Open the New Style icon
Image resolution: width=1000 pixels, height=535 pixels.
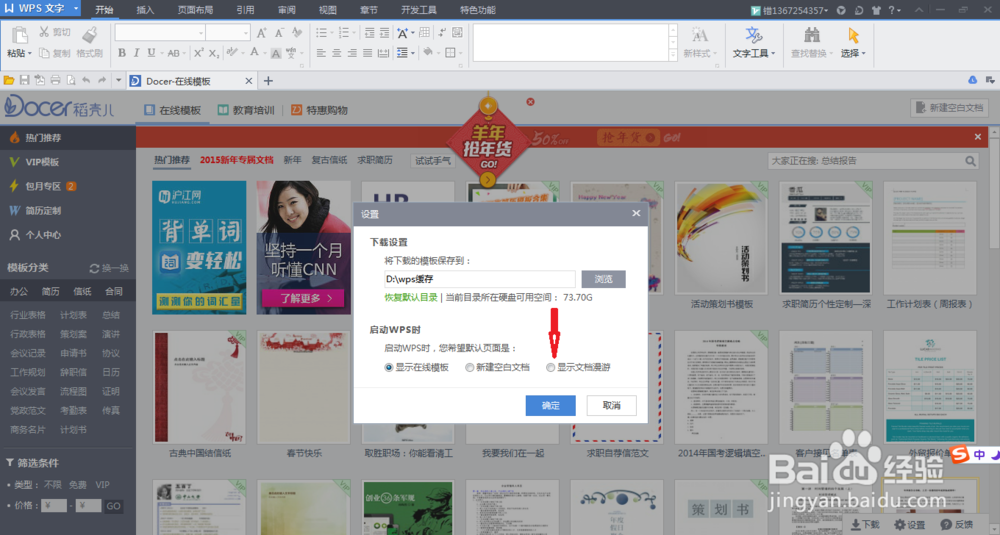coord(700,34)
